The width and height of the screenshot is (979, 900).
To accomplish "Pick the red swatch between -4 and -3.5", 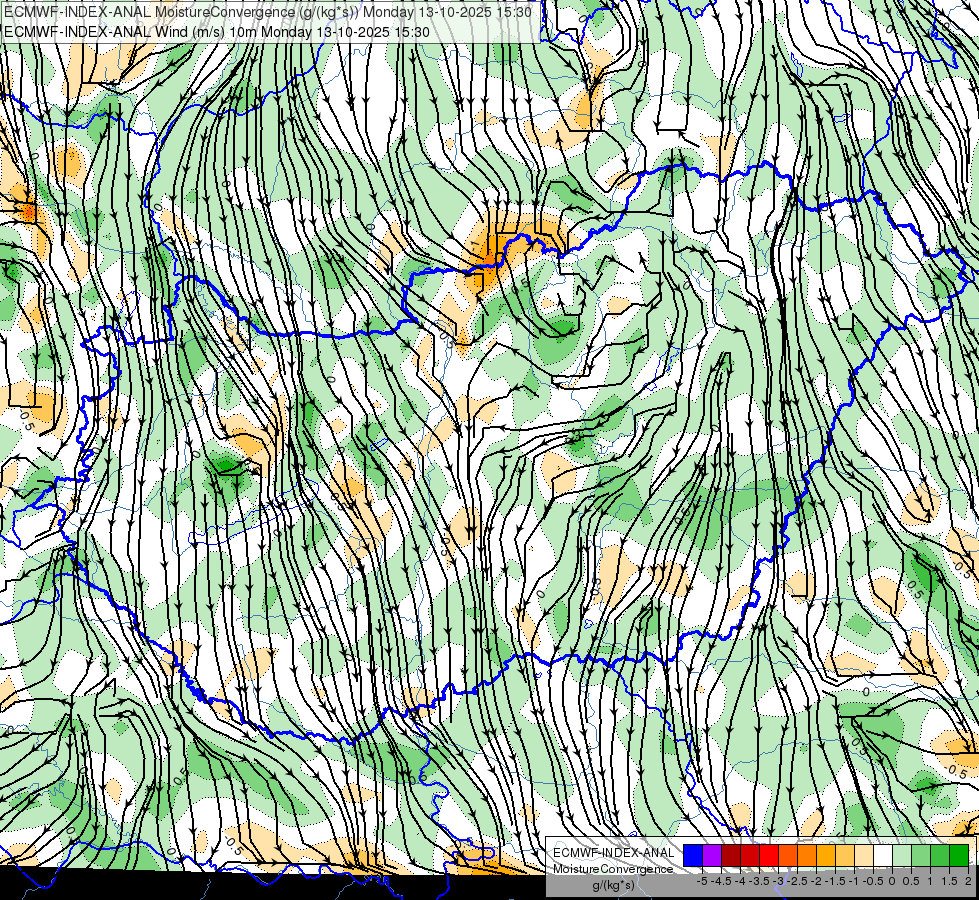I will (750, 855).
